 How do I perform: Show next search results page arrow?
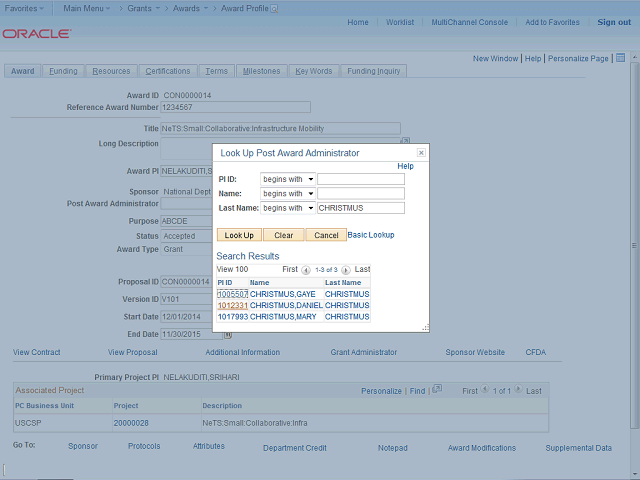point(345,270)
